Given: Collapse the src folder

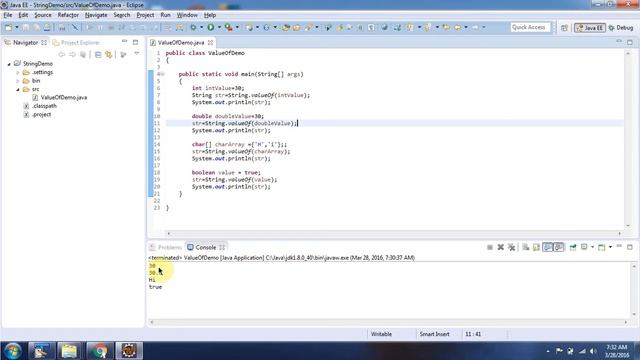Looking at the screenshot, I should point(18,89).
